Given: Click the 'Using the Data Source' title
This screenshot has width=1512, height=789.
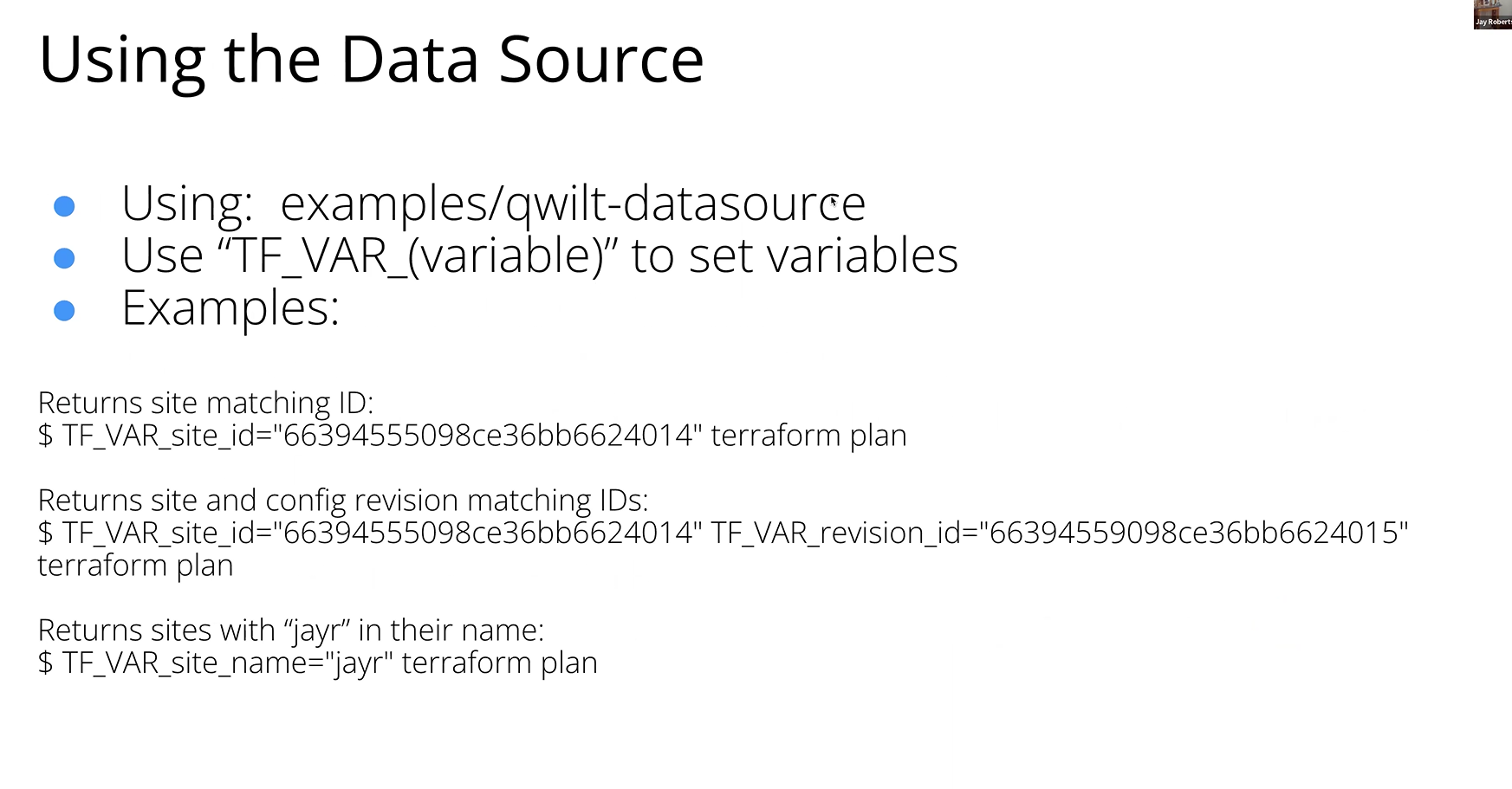Looking at the screenshot, I should [371, 60].
